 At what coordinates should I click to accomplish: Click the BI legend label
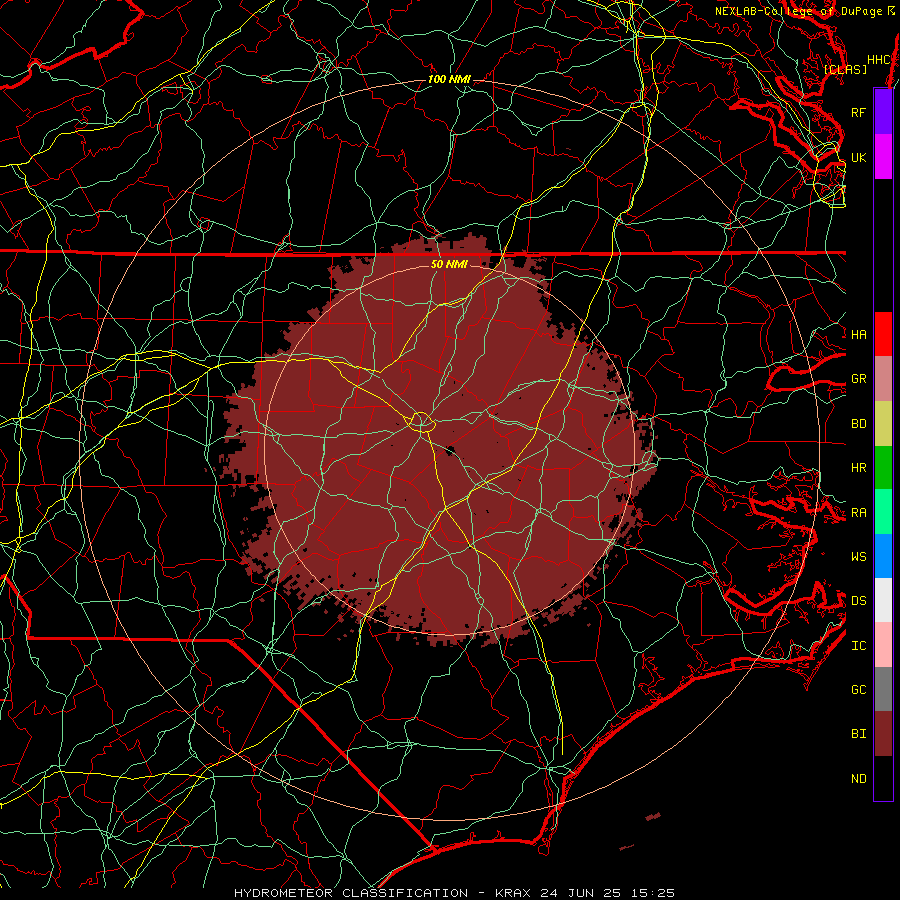click(x=859, y=734)
